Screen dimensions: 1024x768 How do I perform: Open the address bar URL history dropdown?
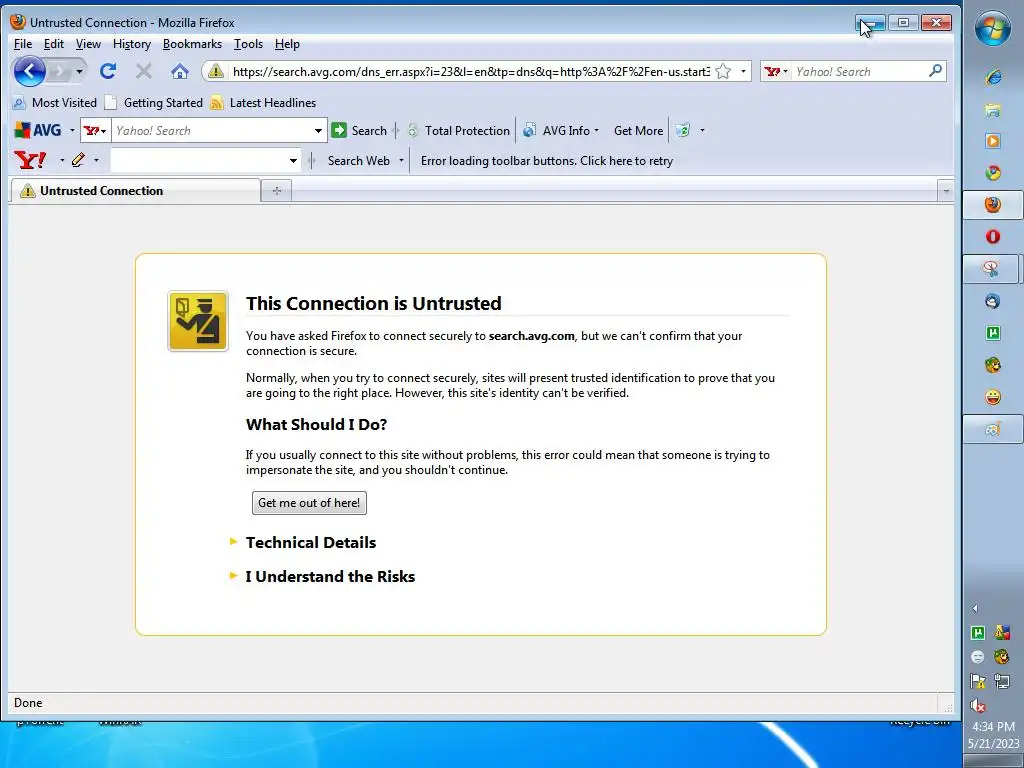[x=743, y=71]
